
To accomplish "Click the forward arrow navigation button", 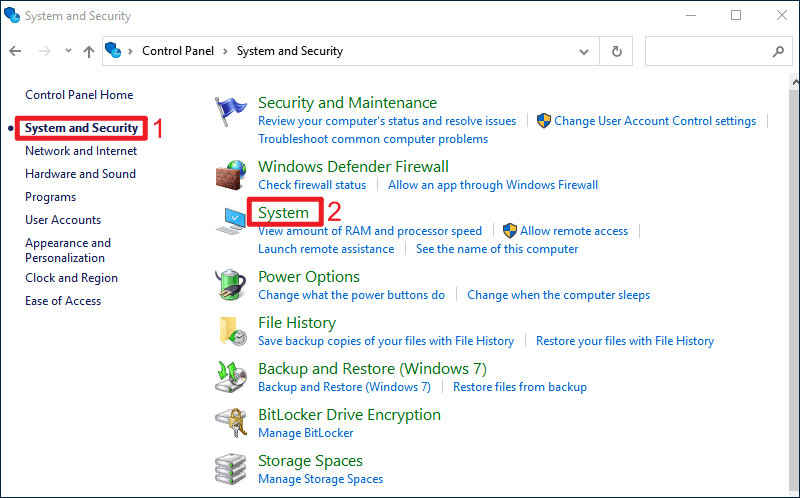I will coord(45,51).
